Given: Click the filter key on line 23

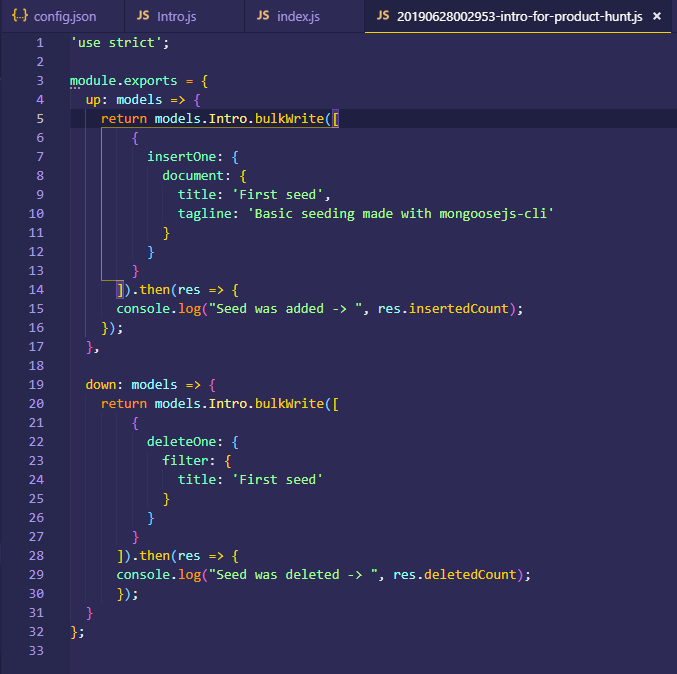Looking at the screenshot, I should pos(185,461).
